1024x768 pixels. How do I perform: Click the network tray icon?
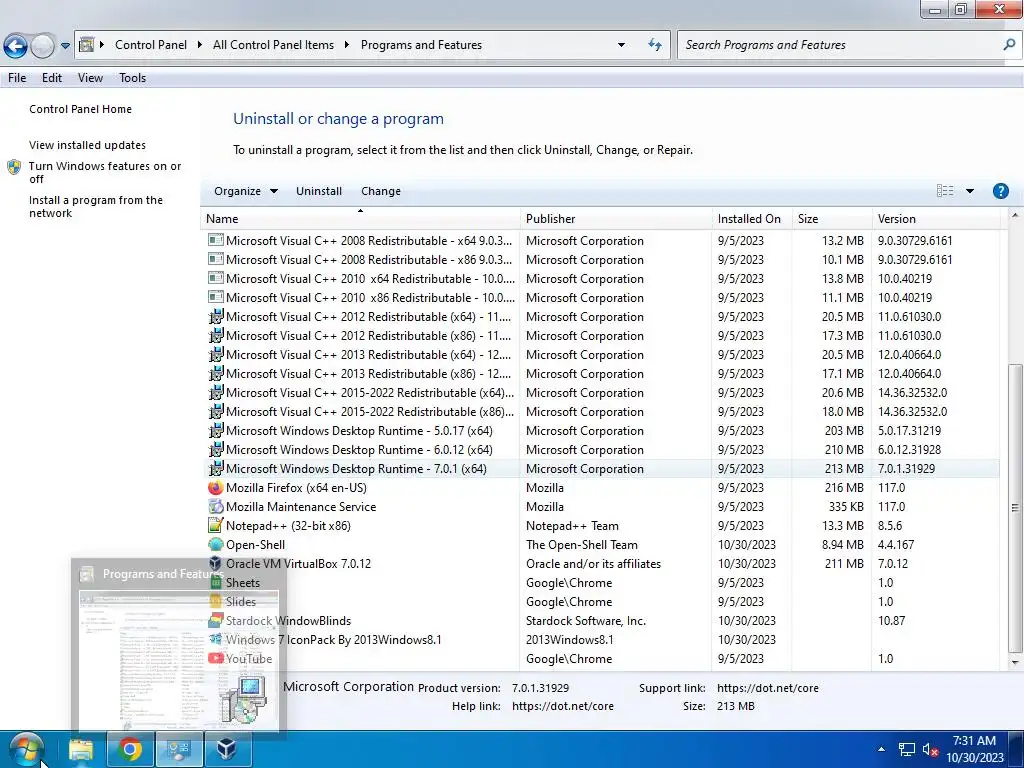click(x=906, y=750)
